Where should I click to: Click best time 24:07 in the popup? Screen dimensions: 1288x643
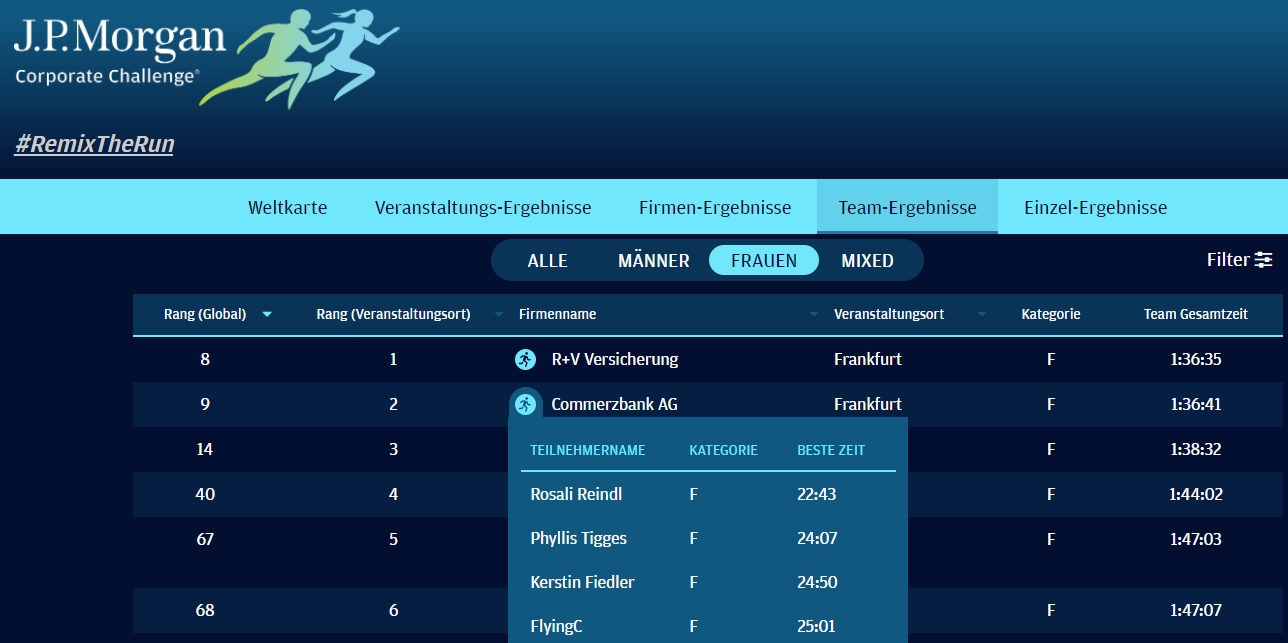[x=817, y=538]
